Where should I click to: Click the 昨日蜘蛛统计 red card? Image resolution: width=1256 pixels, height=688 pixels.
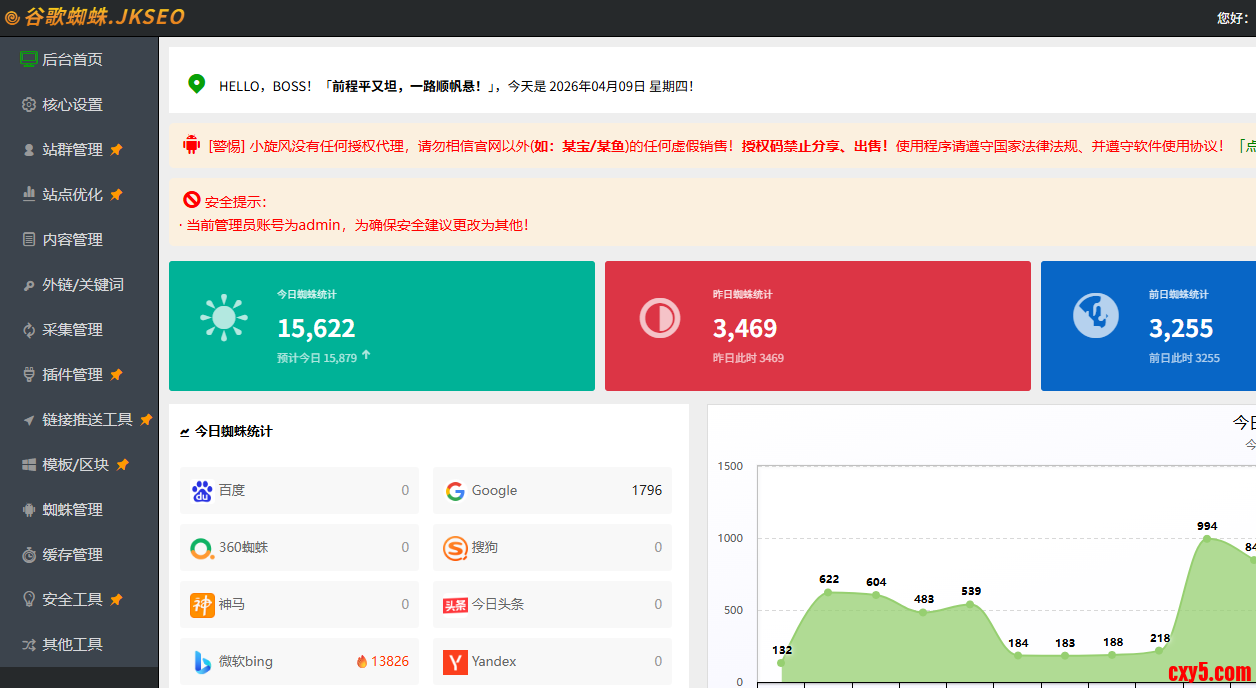(x=817, y=326)
